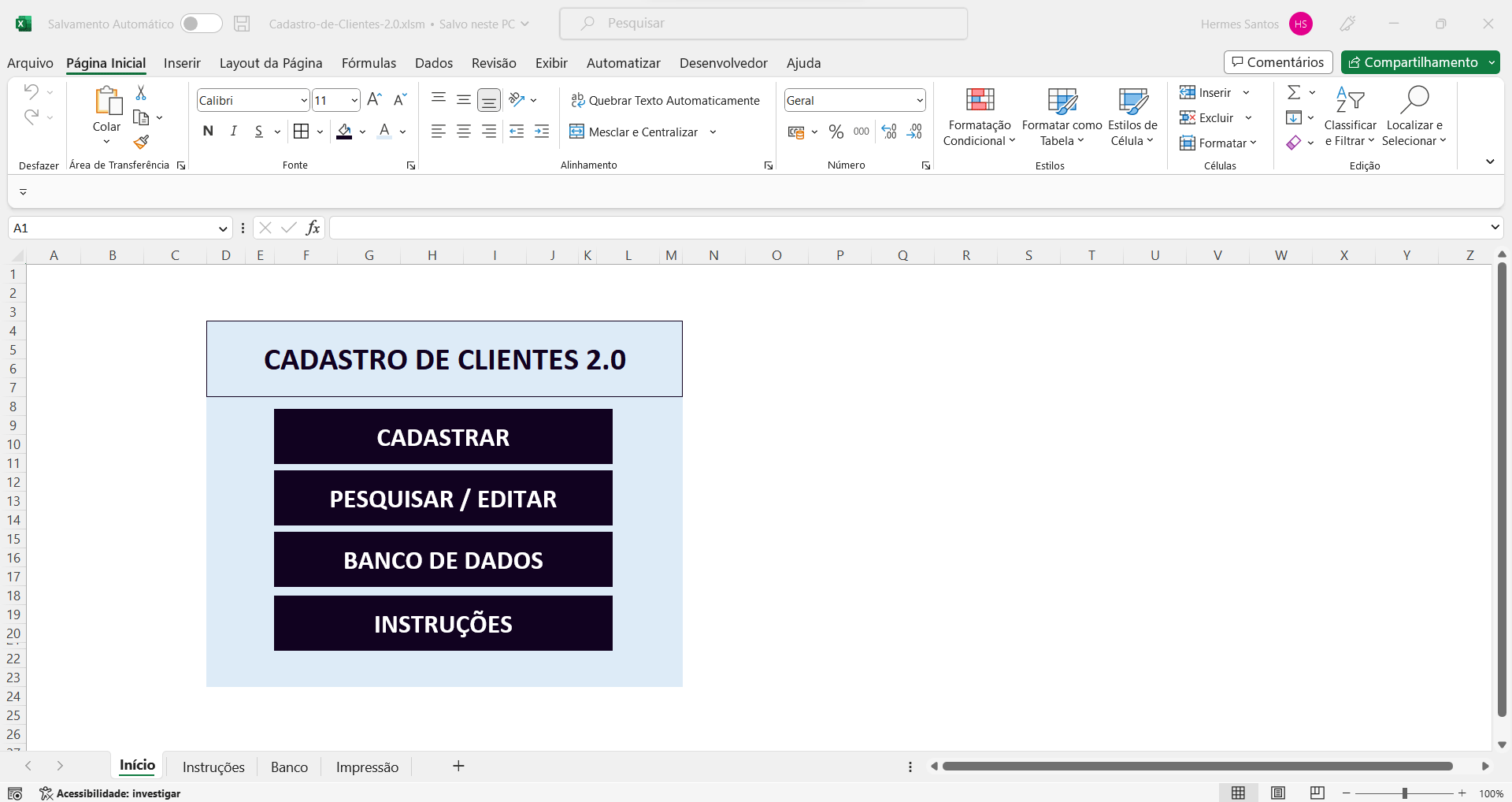The height and width of the screenshot is (802, 1512).
Task: Center text horizontally
Action: [x=464, y=132]
